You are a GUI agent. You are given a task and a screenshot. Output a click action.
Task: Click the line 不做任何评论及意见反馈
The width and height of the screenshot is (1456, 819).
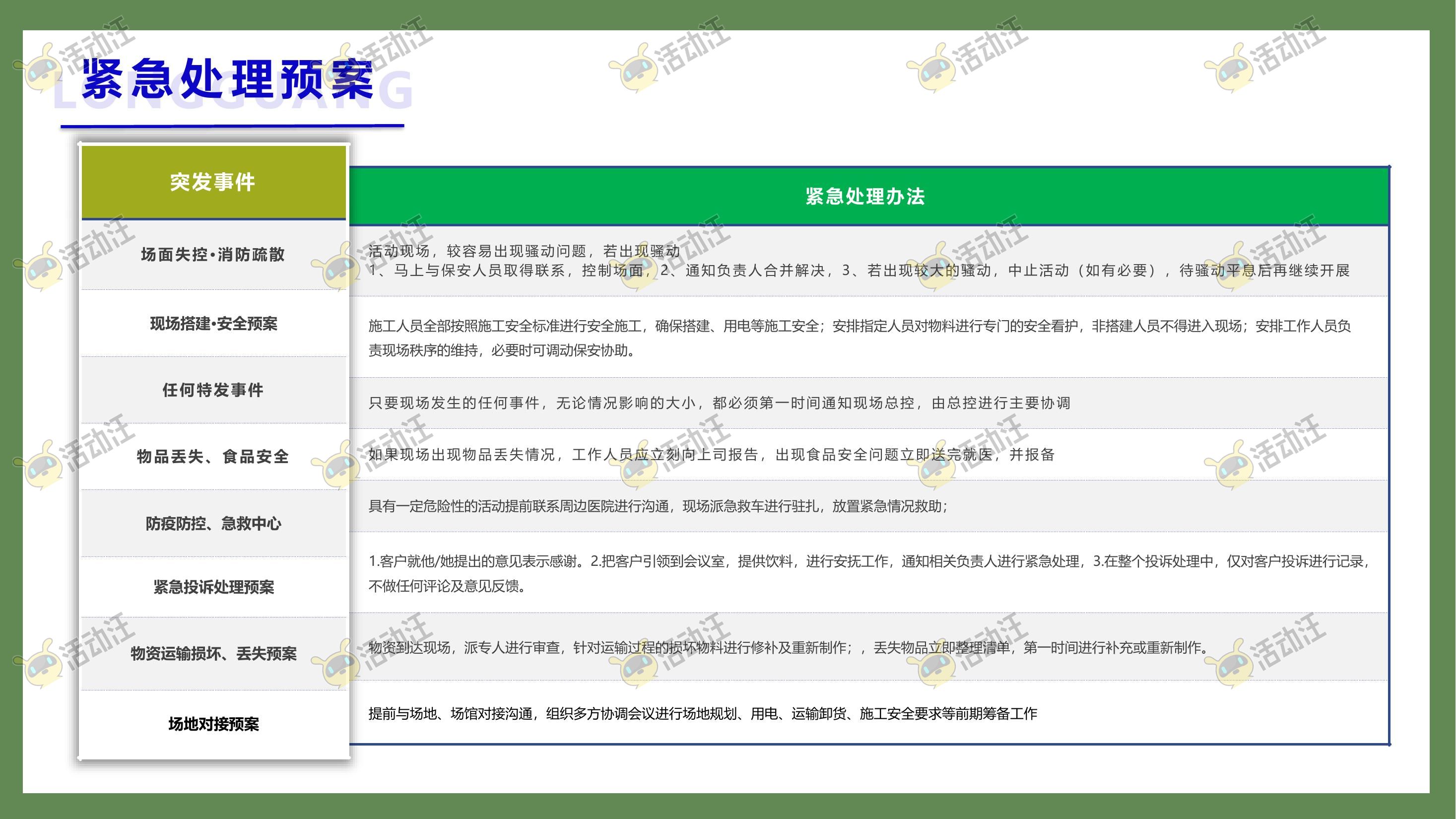[x=447, y=586]
